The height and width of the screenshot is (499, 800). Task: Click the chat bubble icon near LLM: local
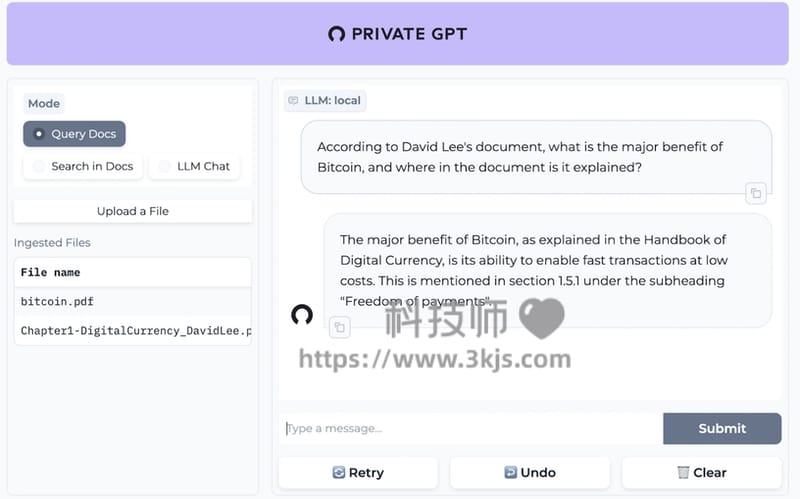(x=293, y=101)
